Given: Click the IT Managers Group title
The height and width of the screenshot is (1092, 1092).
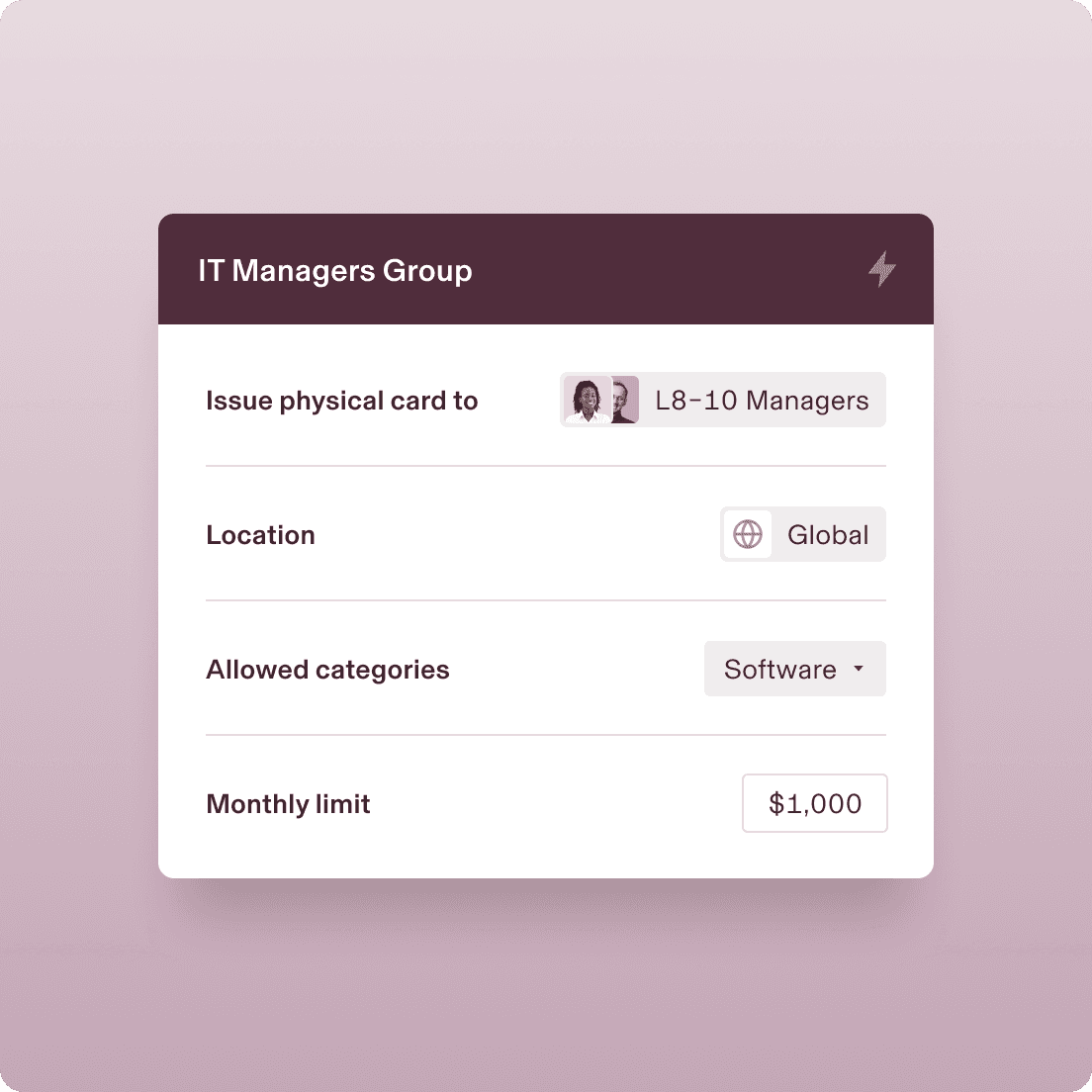Looking at the screenshot, I should 337,270.
